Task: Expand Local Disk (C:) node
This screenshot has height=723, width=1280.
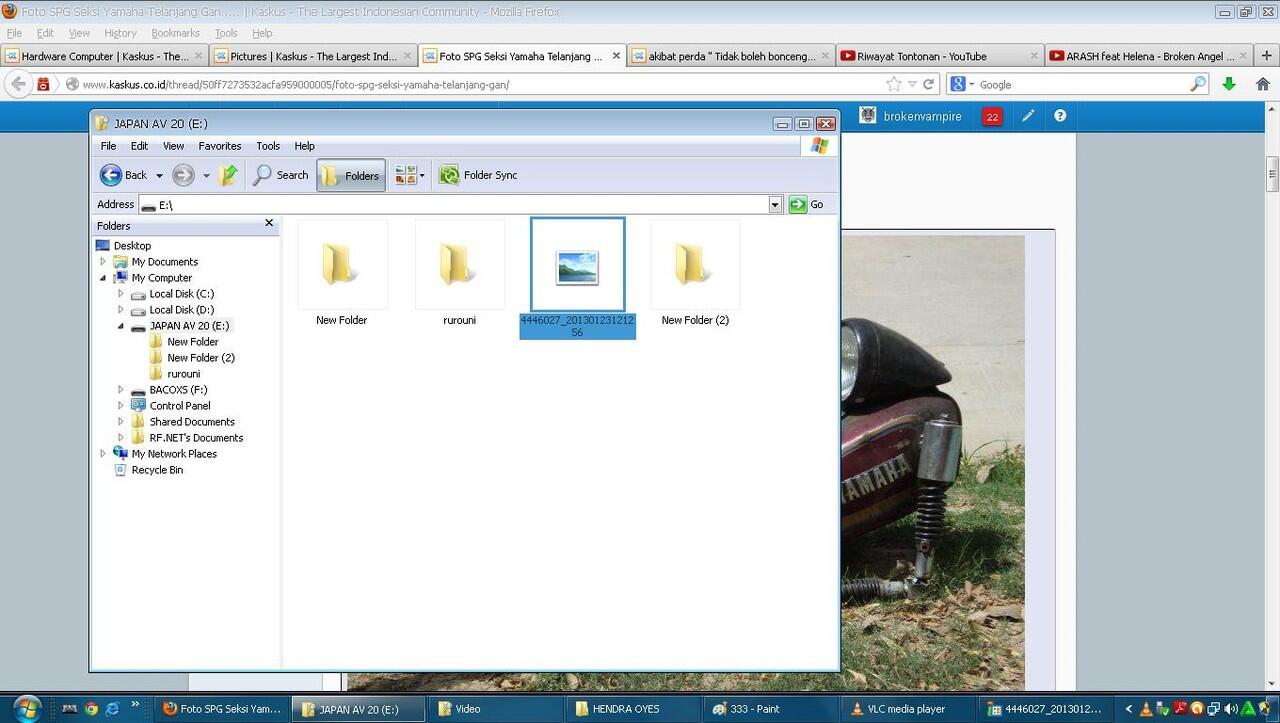Action: (x=120, y=294)
